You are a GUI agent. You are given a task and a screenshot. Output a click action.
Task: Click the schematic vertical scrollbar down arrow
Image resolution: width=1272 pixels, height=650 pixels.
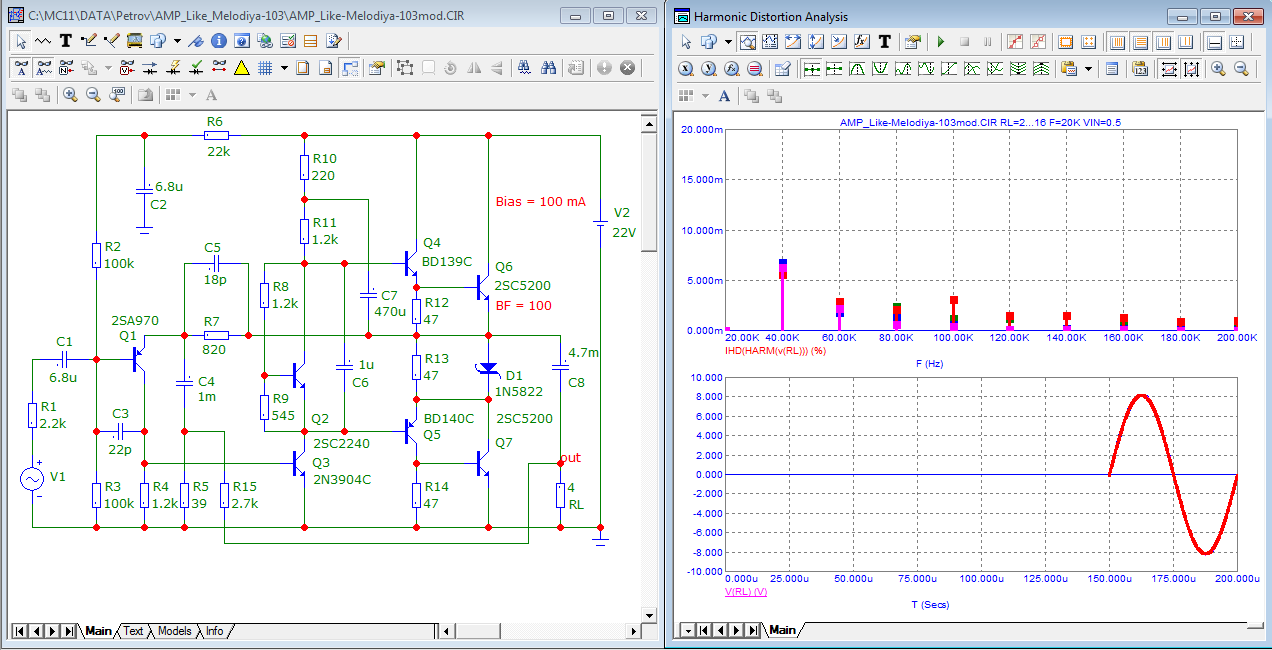coord(648,614)
